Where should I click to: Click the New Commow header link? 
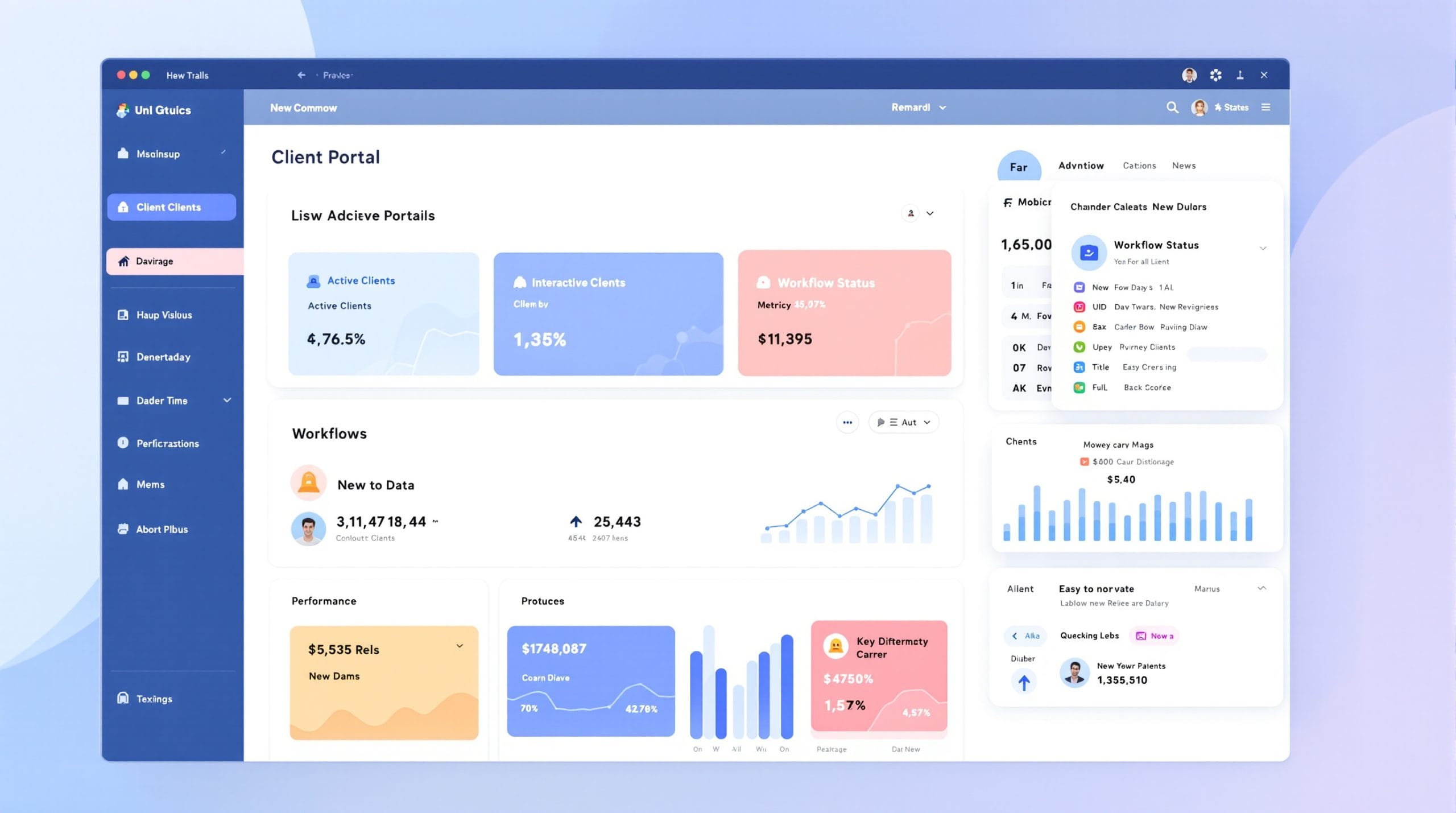pyautogui.click(x=303, y=108)
